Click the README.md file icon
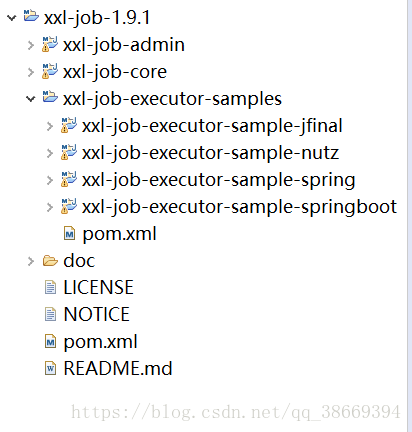This screenshot has height=432, width=412. click(x=50, y=368)
